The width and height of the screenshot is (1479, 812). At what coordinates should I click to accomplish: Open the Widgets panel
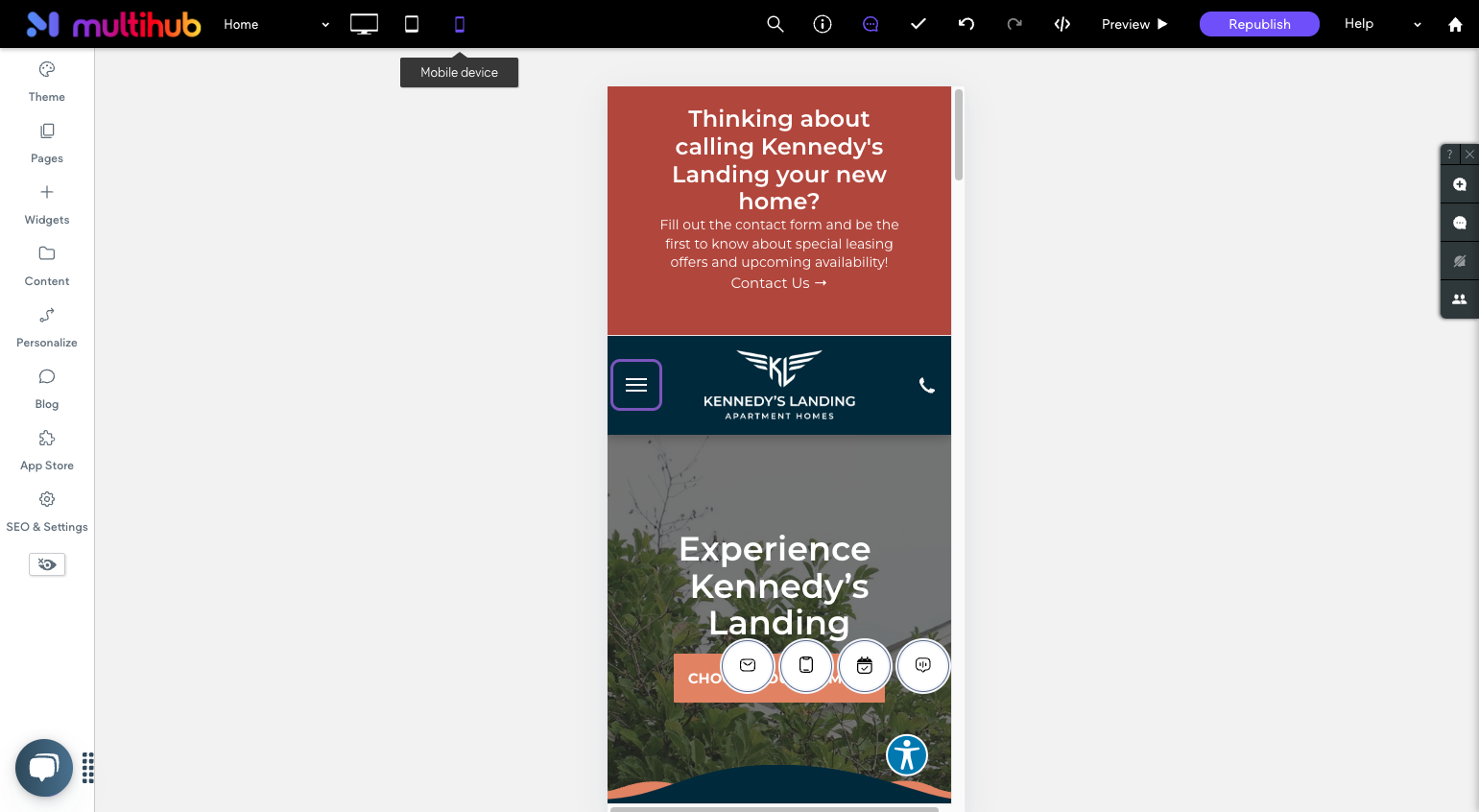(47, 204)
